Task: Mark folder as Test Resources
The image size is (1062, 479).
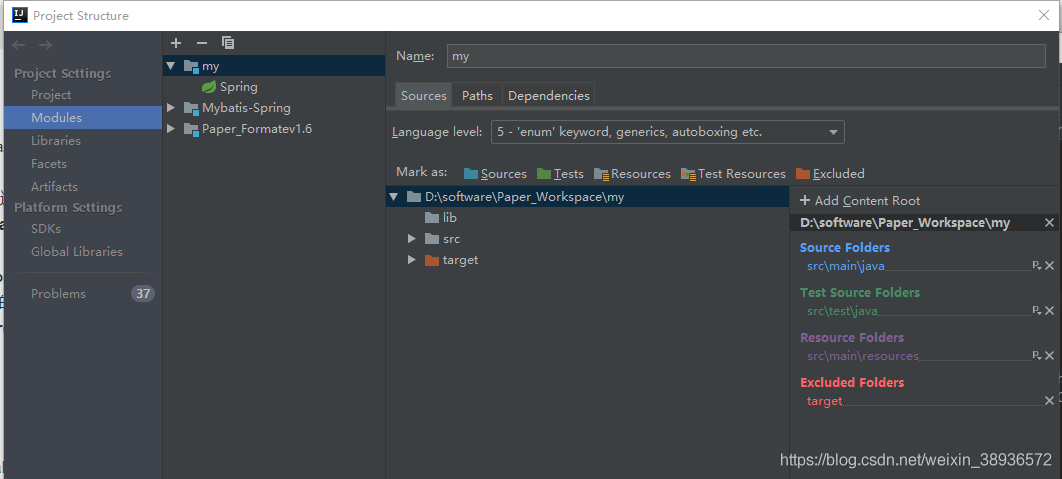Action: (734, 173)
